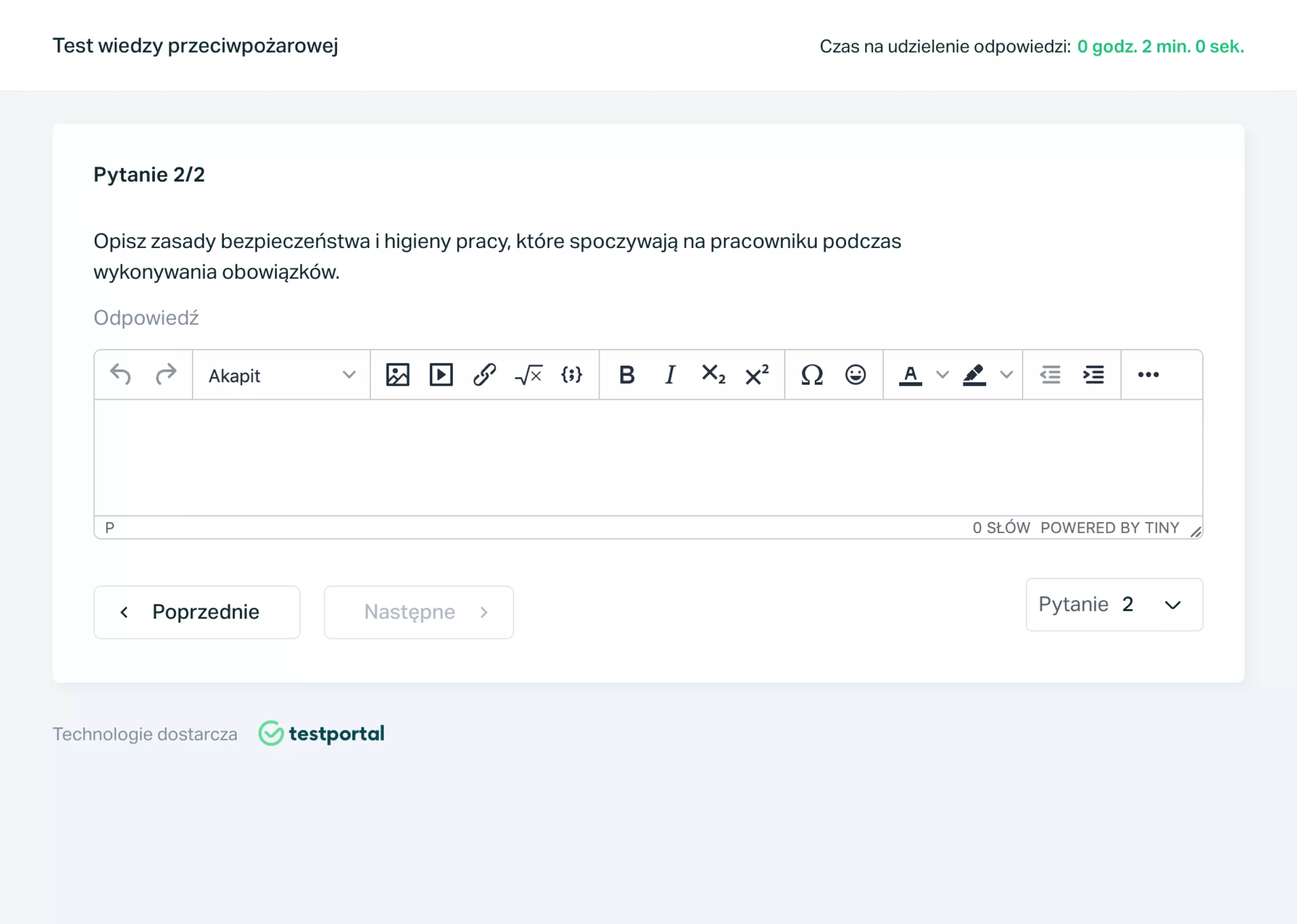Grab the editor resize handle corner

click(x=1196, y=532)
